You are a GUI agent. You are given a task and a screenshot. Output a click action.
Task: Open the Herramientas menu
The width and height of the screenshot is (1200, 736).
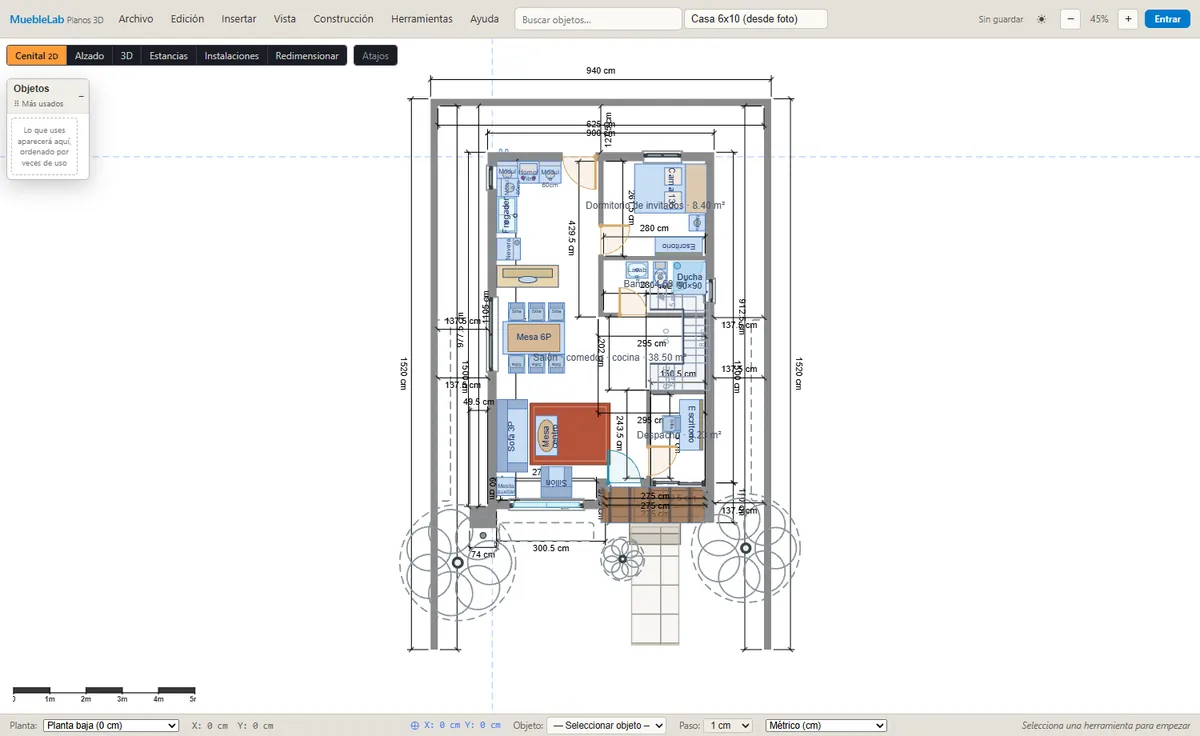pos(422,19)
